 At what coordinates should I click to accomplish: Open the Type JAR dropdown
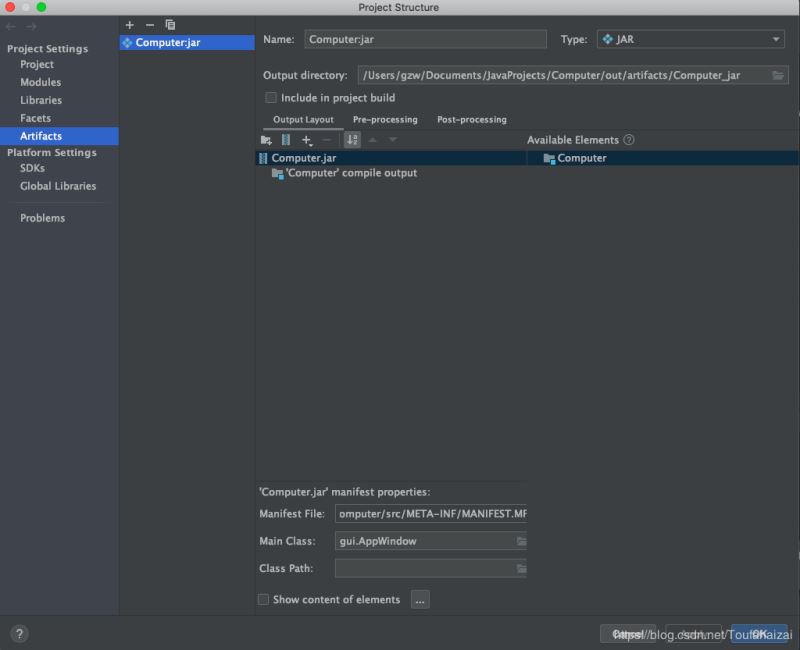[690, 39]
